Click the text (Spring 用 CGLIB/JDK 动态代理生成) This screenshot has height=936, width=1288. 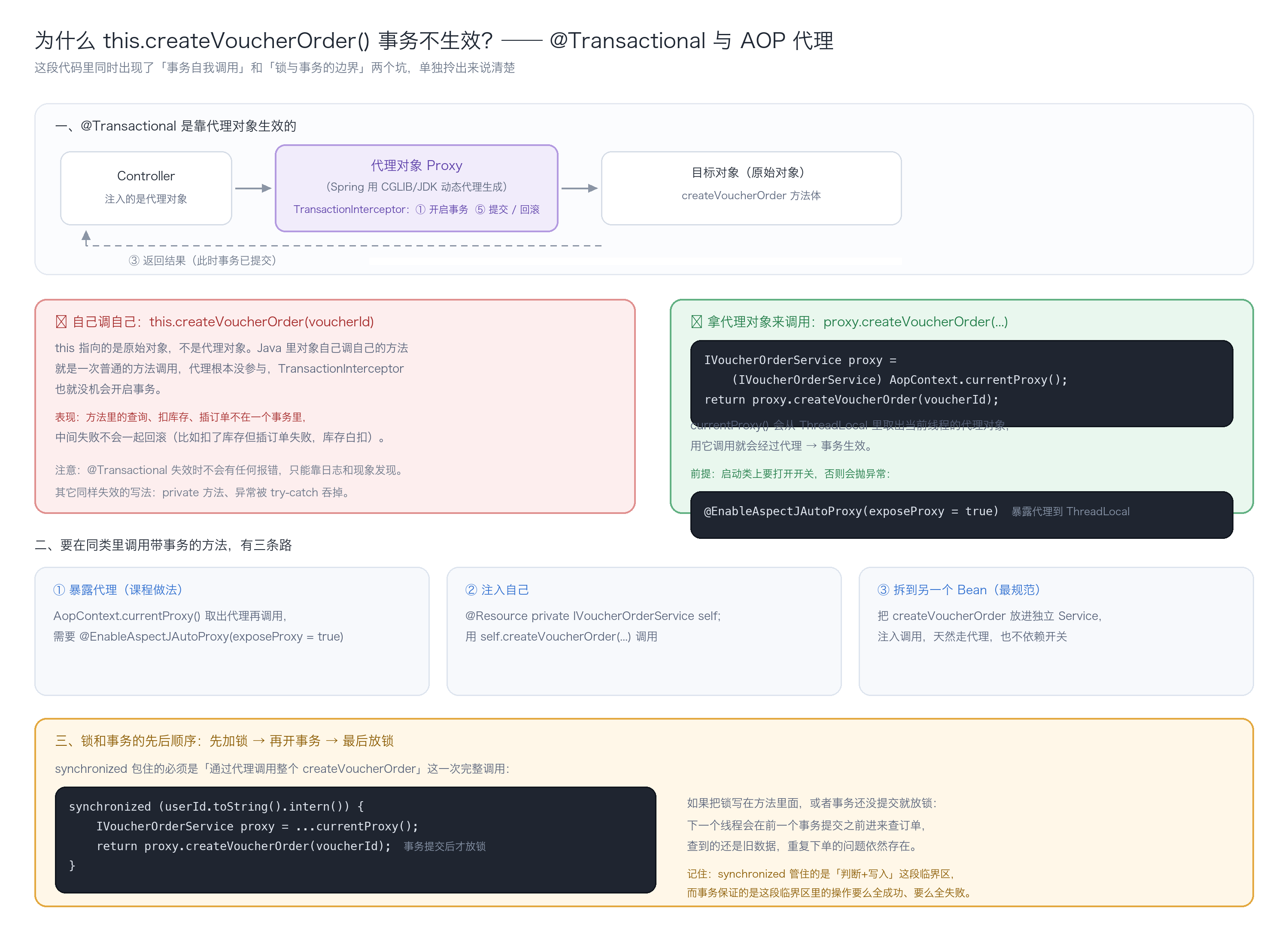click(416, 187)
